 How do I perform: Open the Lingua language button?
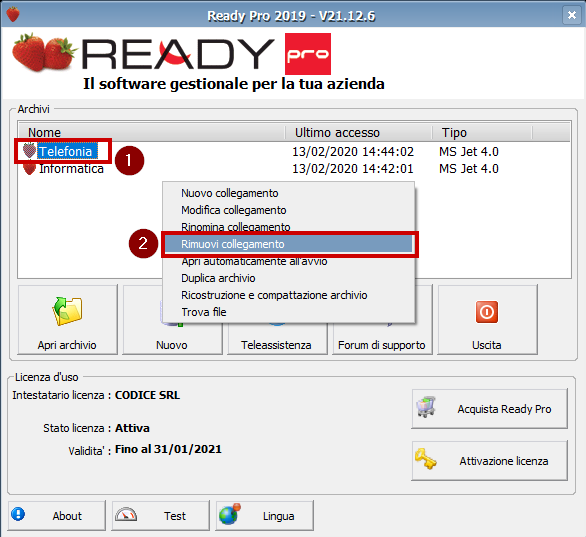point(265,516)
